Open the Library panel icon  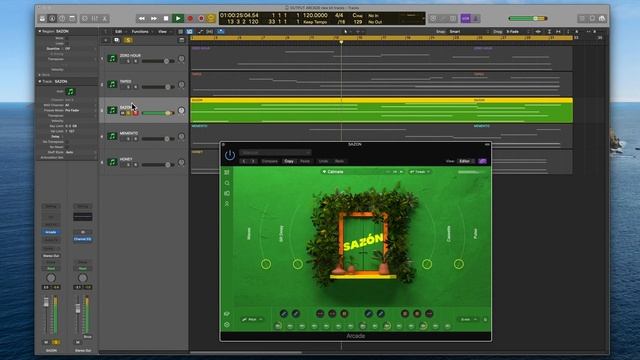pyautogui.click(x=42, y=18)
